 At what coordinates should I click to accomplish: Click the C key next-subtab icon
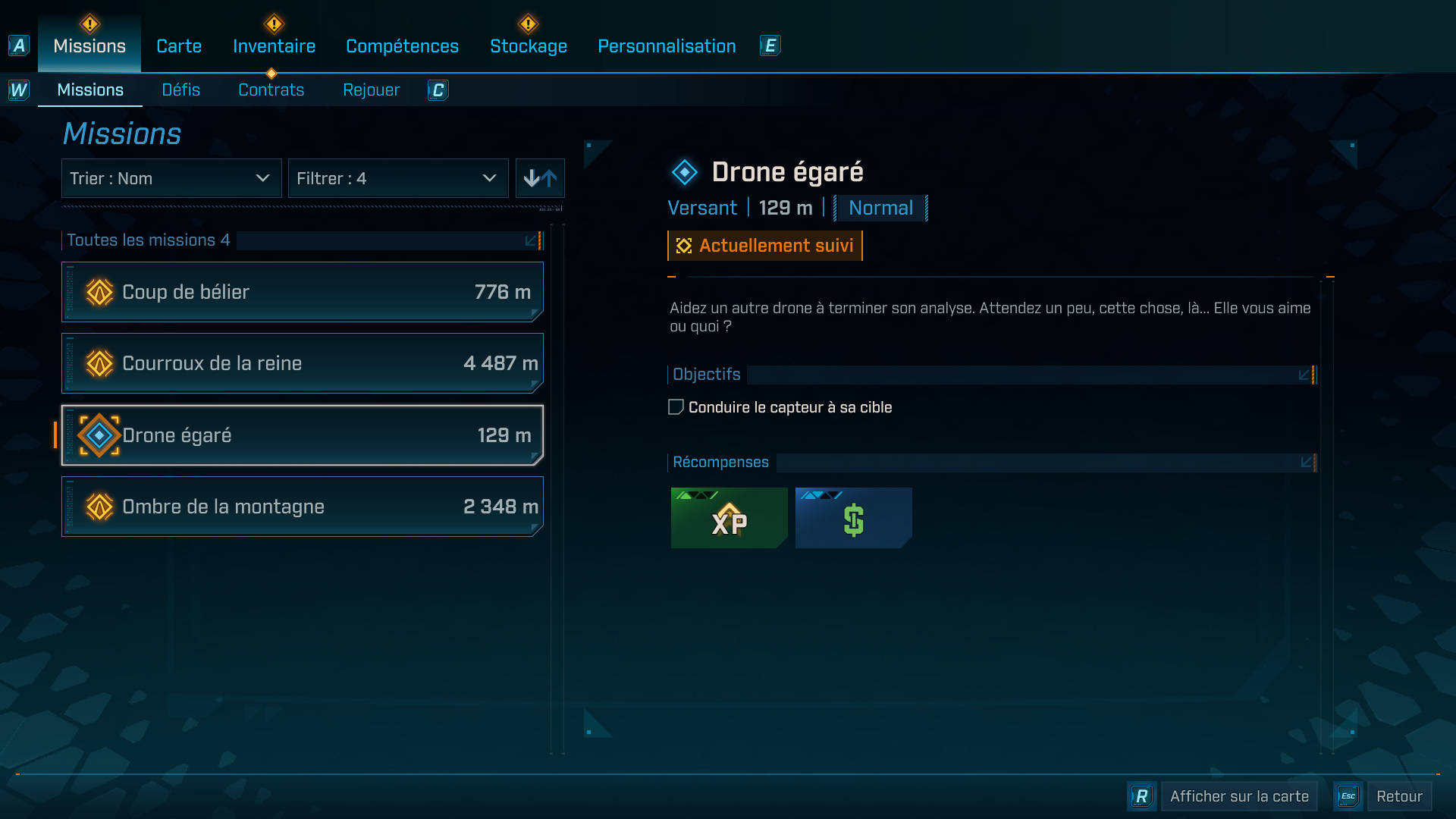438,90
